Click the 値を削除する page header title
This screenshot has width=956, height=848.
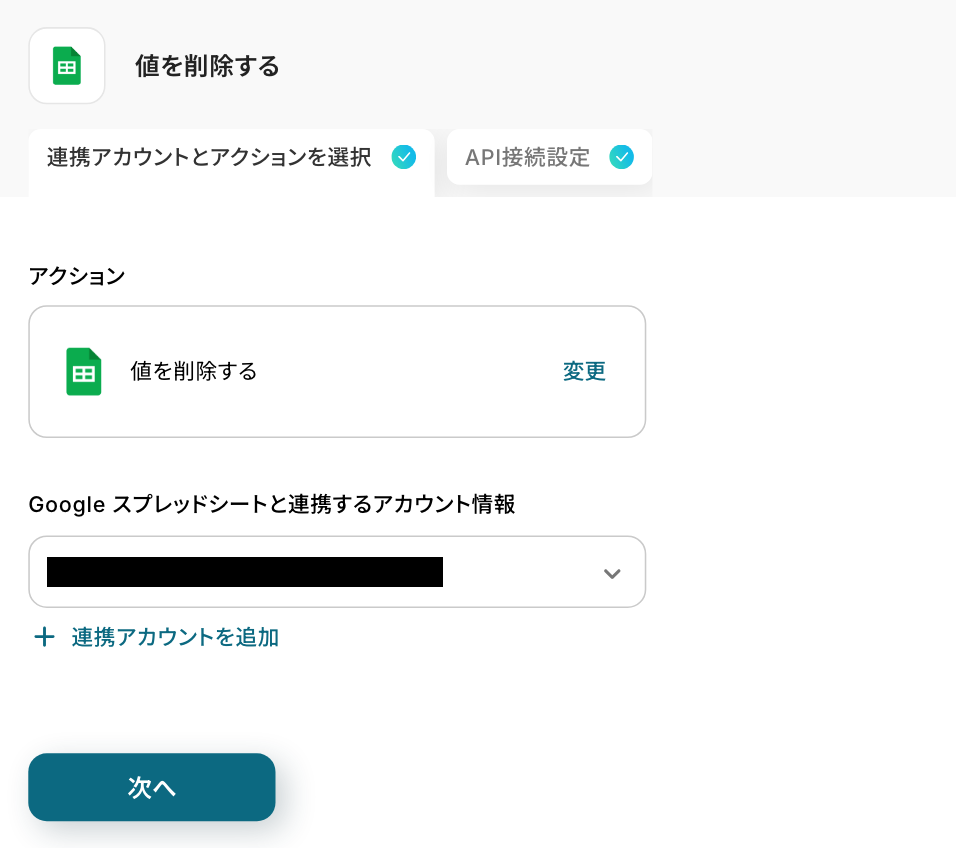(207, 67)
